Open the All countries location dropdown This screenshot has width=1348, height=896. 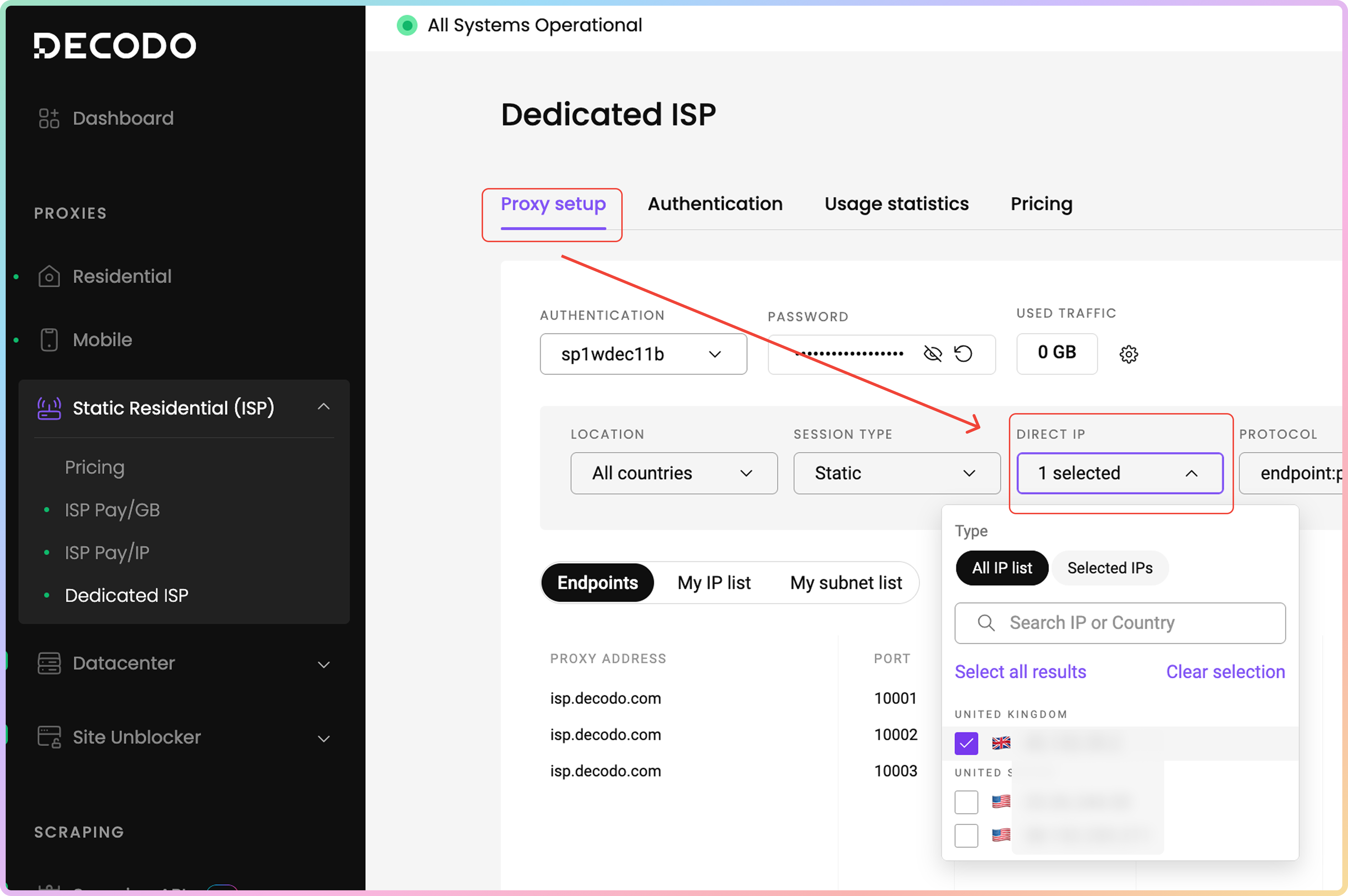(673, 473)
